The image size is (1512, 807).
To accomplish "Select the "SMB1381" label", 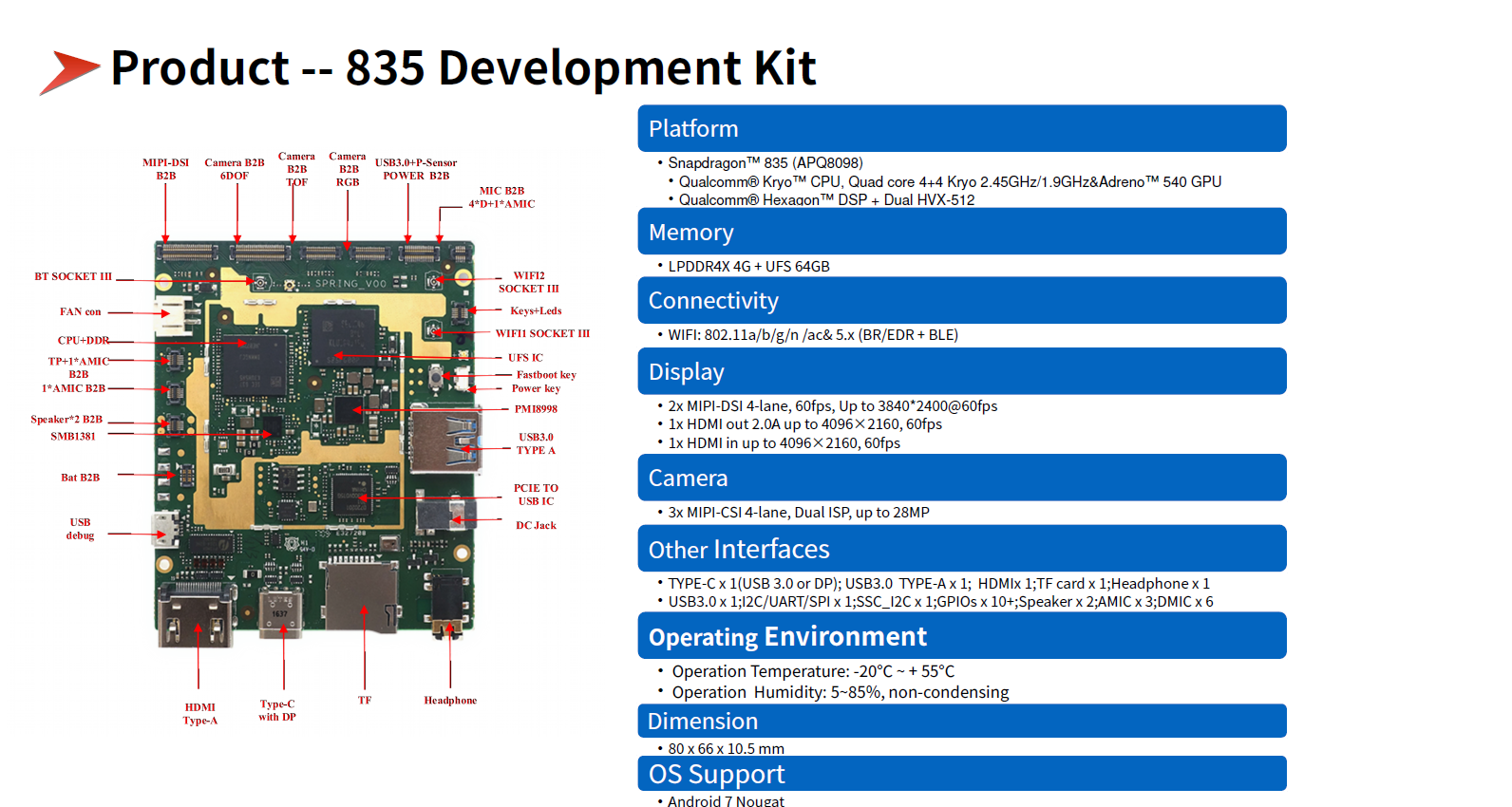I will pyautogui.click(x=73, y=437).
